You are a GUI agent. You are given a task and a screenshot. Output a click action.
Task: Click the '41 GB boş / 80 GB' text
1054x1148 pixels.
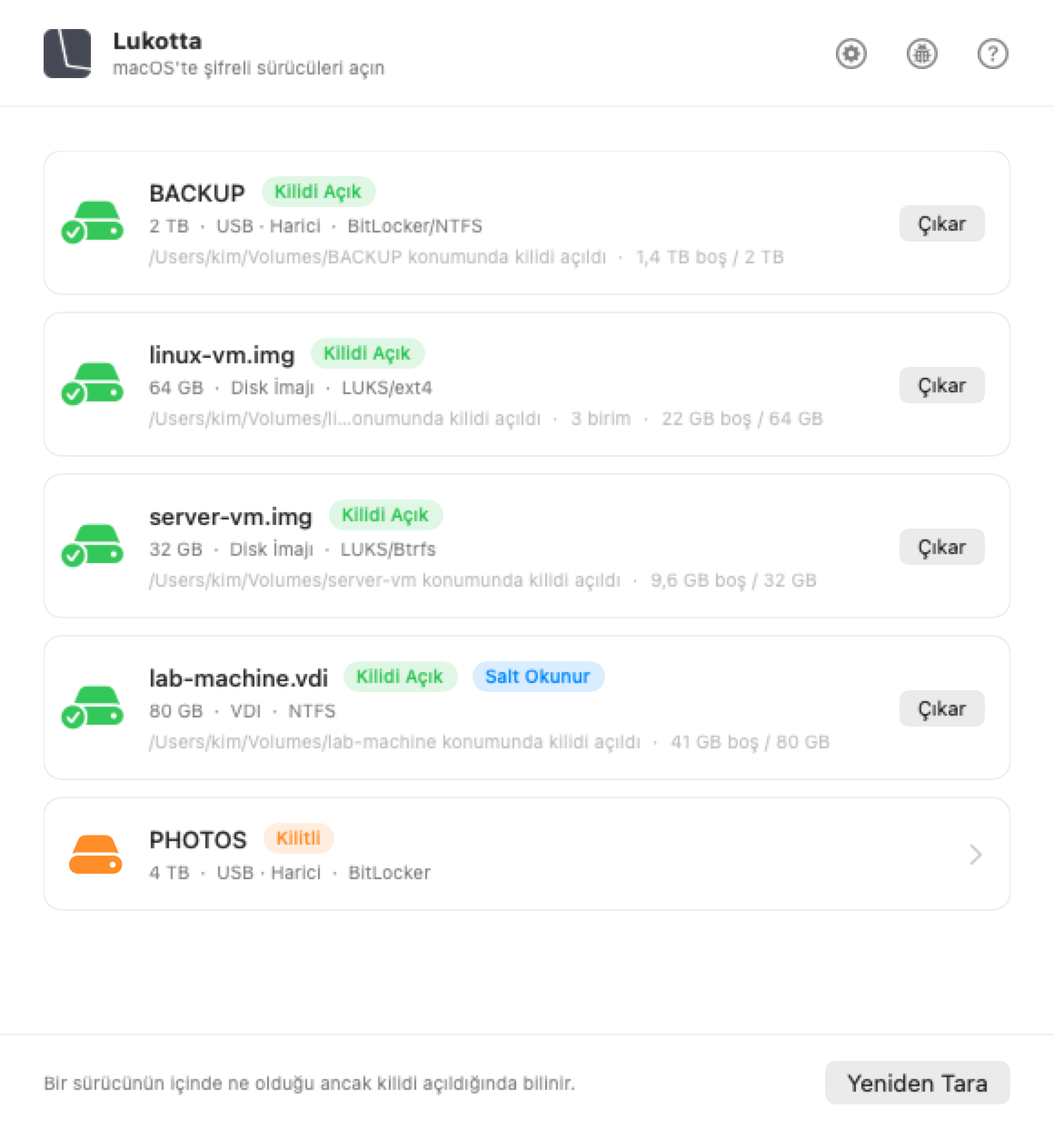point(750,742)
